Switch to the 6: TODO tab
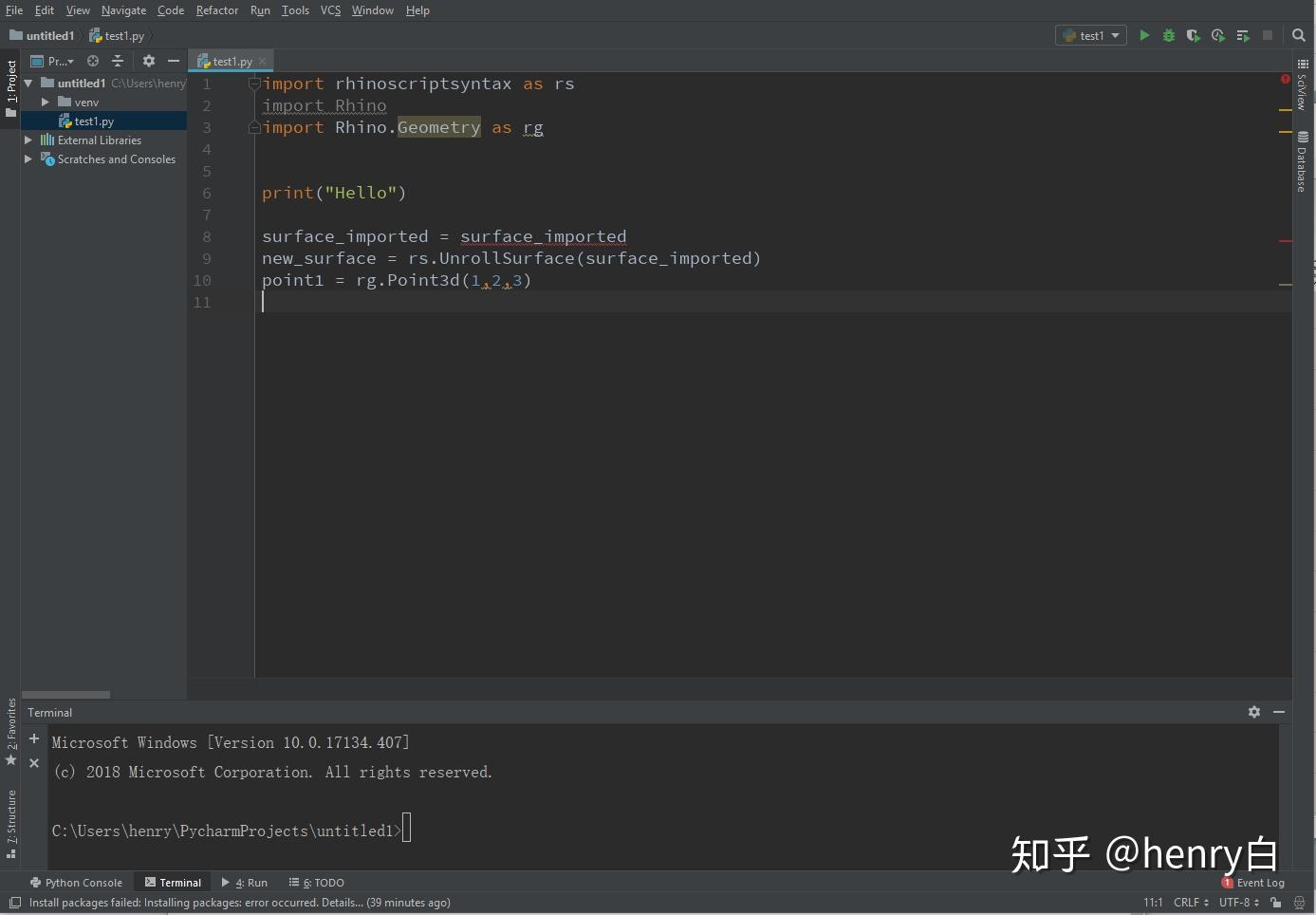Viewport: 1316px width, 915px height. (x=317, y=883)
